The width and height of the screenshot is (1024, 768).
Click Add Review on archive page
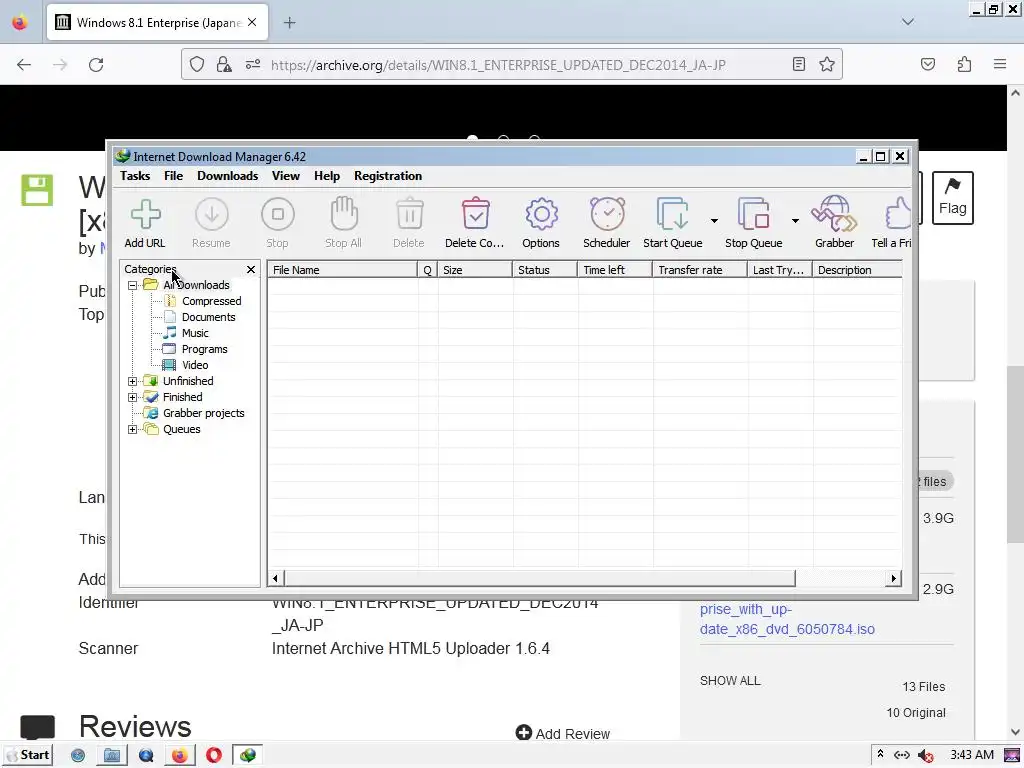pos(563,733)
